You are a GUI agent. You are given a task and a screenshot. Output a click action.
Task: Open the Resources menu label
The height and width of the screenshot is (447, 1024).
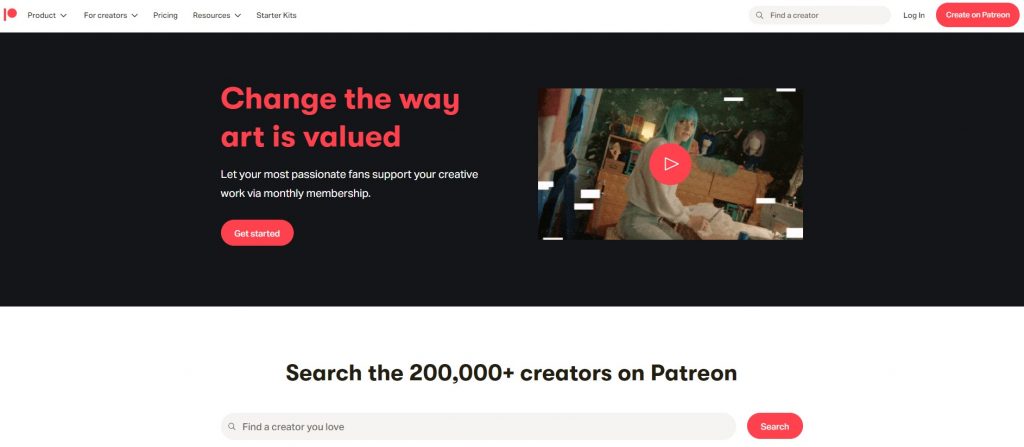212,15
